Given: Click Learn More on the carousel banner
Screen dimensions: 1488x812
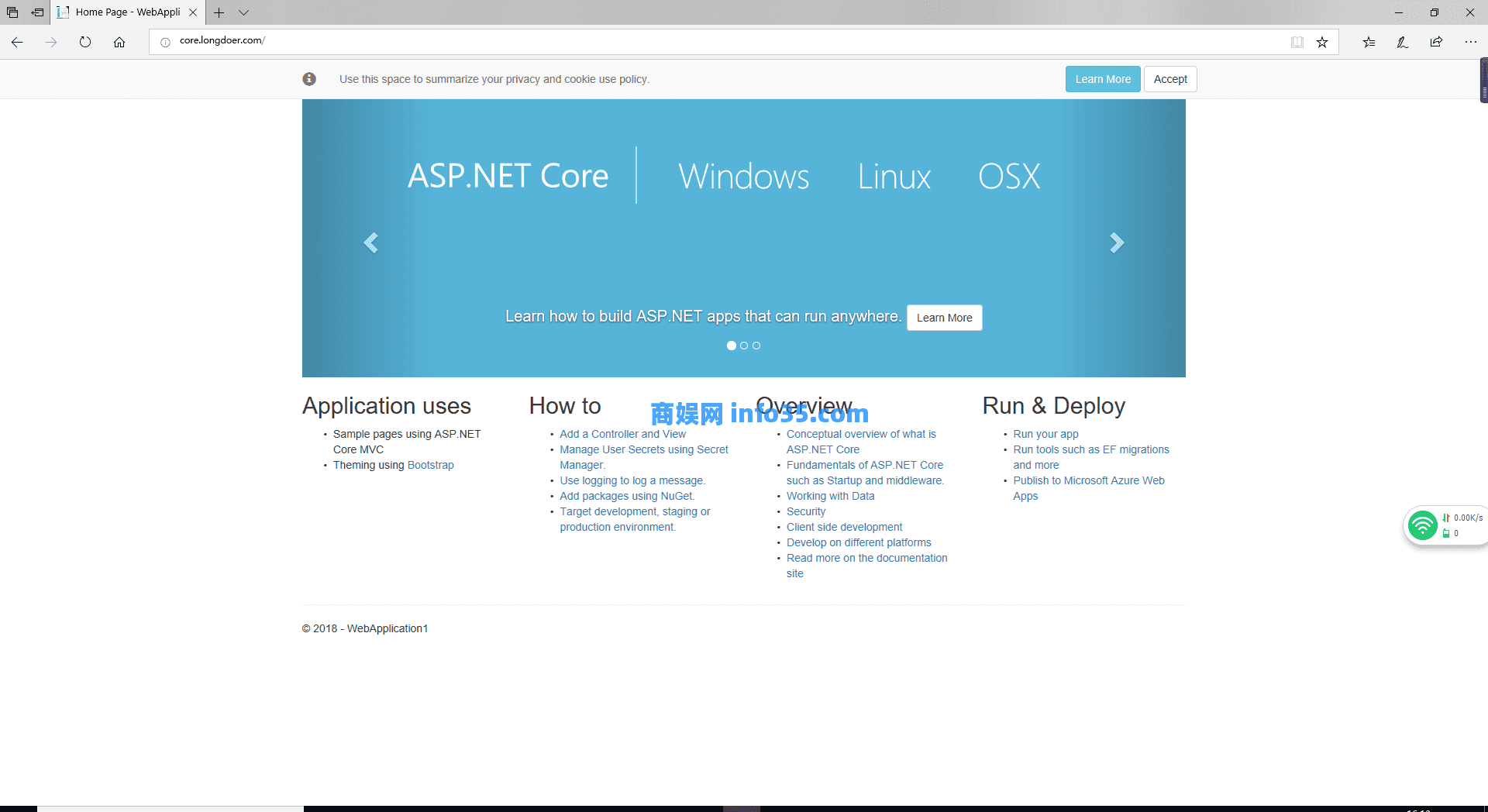Looking at the screenshot, I should point(944,318).
